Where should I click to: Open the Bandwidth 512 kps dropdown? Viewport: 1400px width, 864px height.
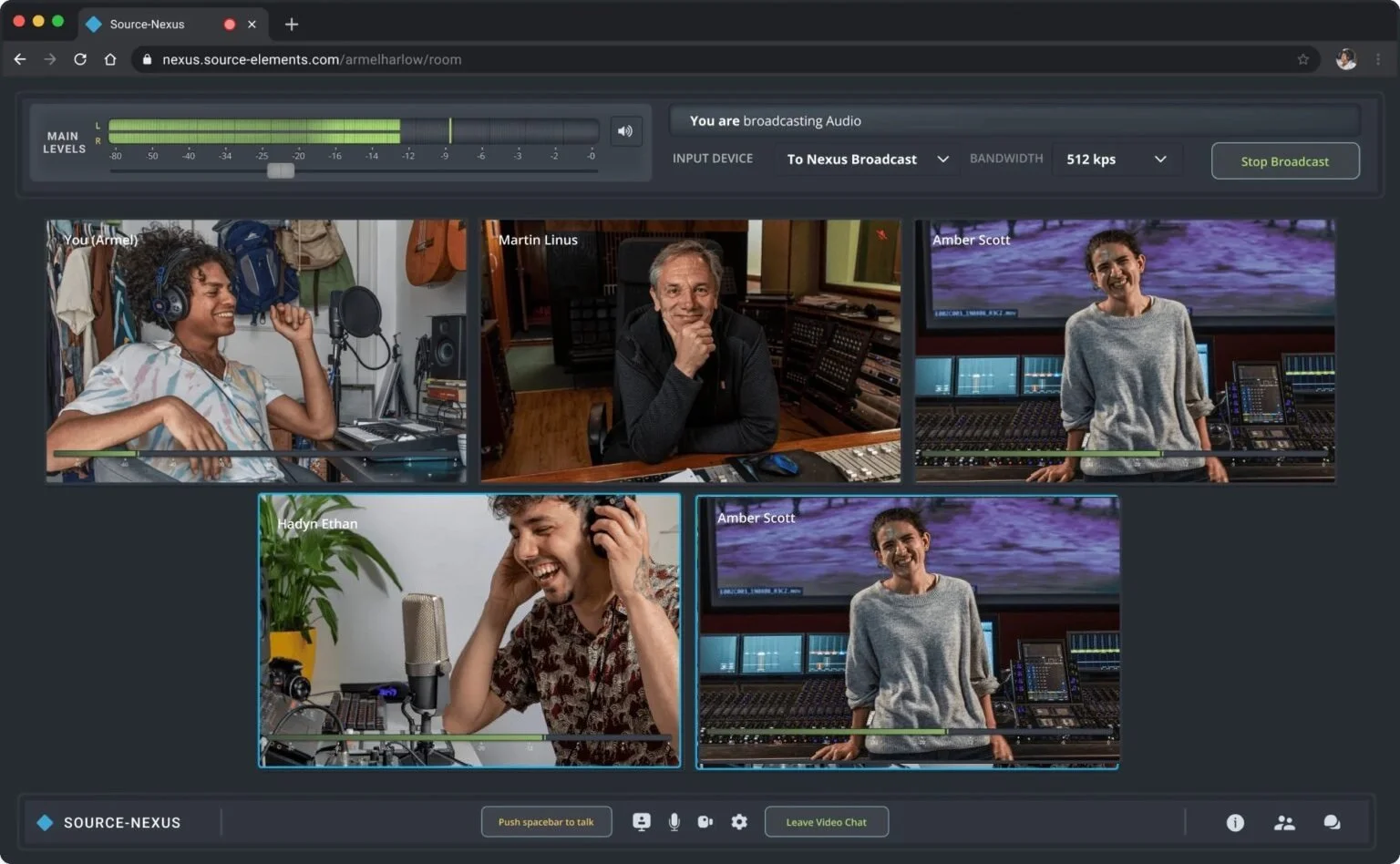coord(1117,159)
